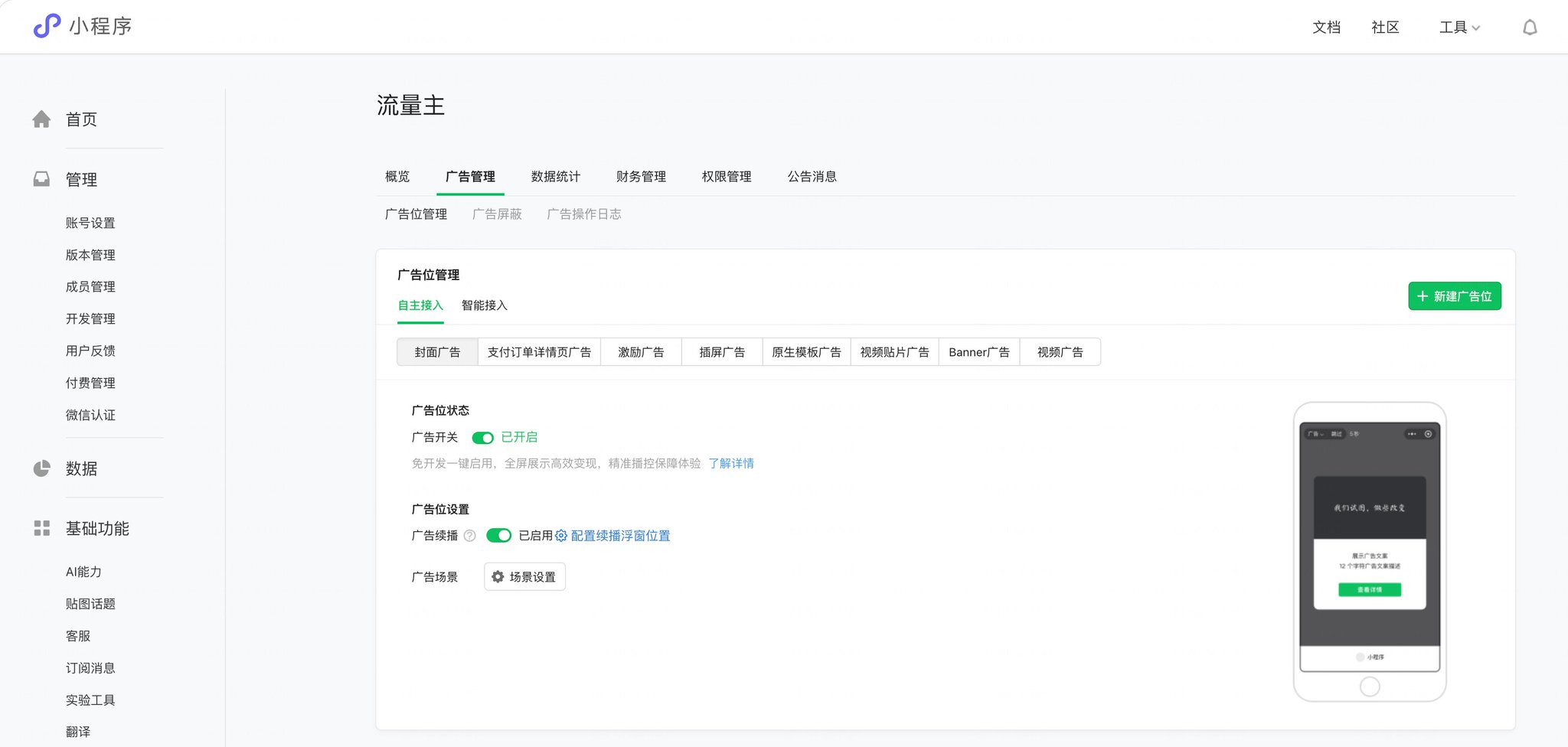Screen dimensions: 1568x747
Task: Select the 原生模板广告 ad type
Action: [806, 352]
